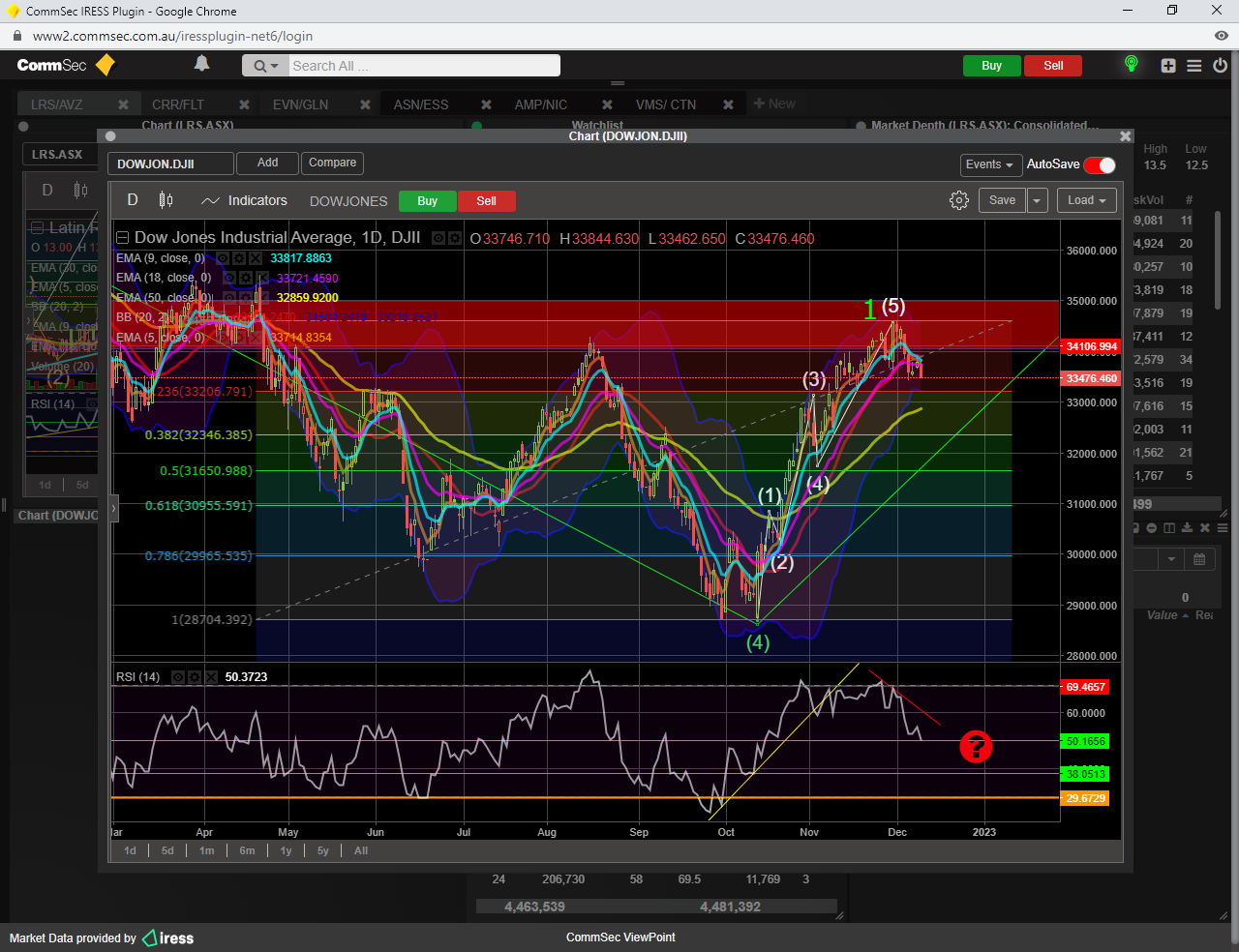
Task: Expand the Save options arrow
Action: tap(1037, 200)
